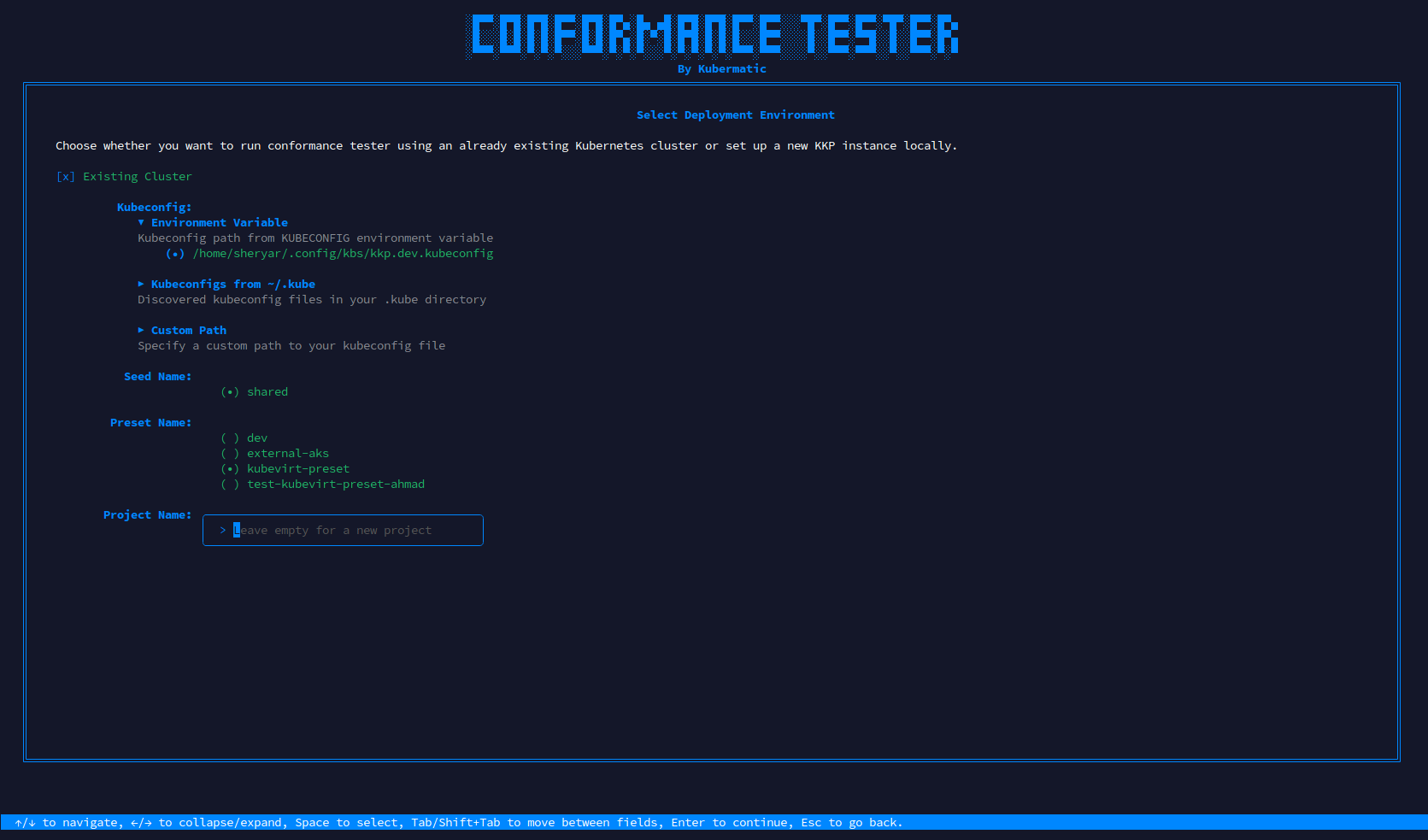The height and width of the screenshot is (840, 1428).
Task: Collapse the Environment Variable section
Action: coord(141,223)
